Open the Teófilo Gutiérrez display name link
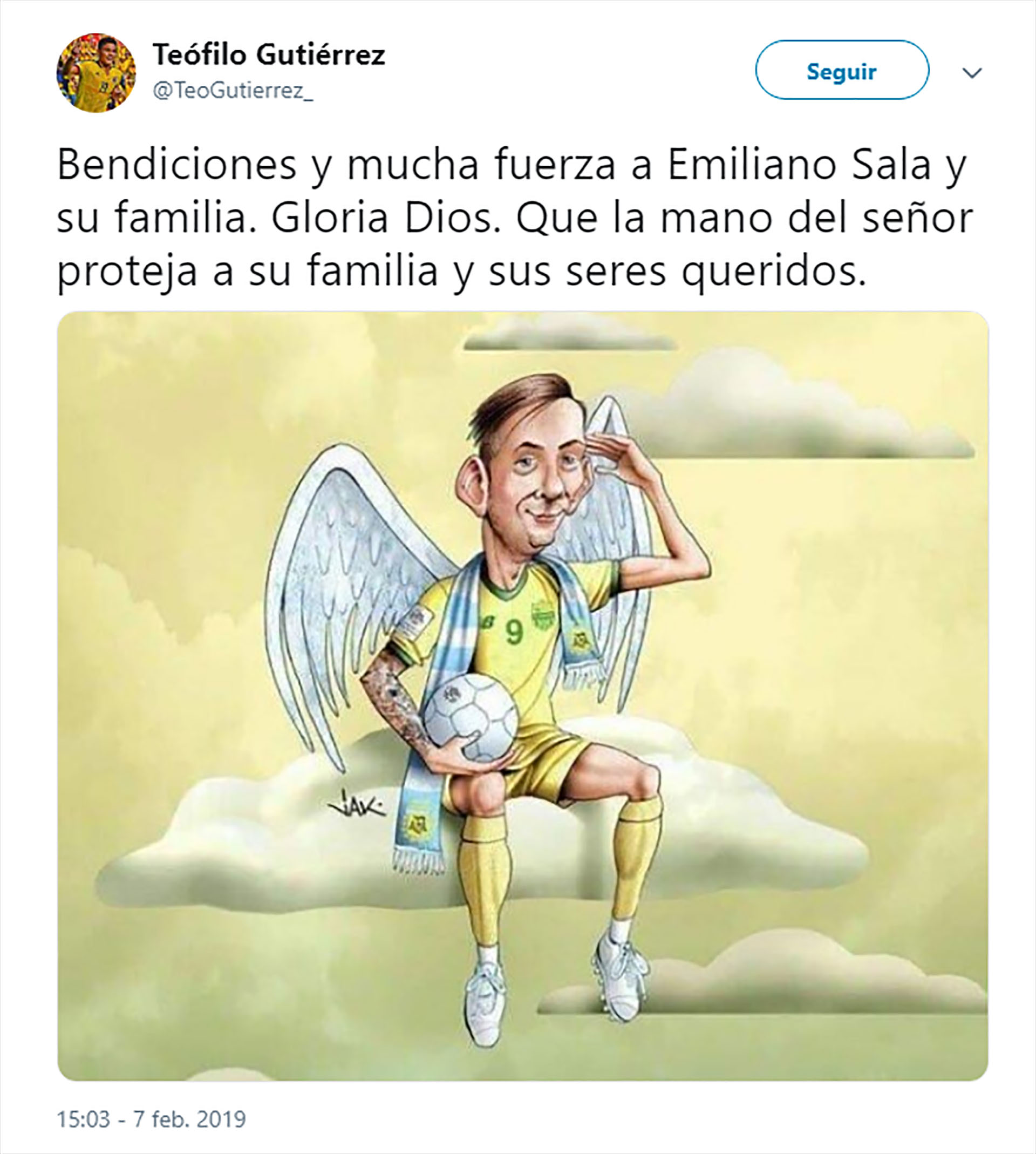1036x1154 pixels. [269, 55]
